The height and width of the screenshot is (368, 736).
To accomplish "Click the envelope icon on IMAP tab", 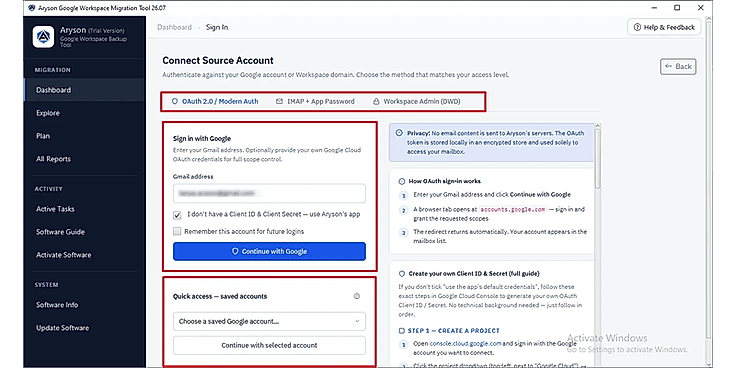I will pyautogui.click(x=279, y=101).
